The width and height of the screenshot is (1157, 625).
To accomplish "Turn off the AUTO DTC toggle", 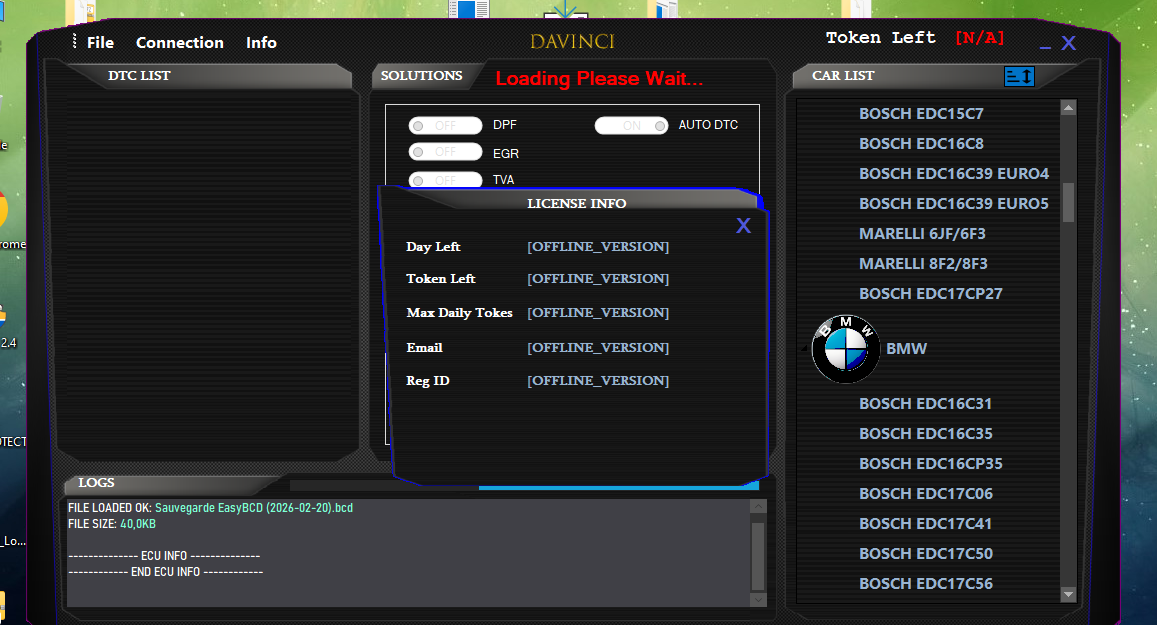I will pos(632,126).
